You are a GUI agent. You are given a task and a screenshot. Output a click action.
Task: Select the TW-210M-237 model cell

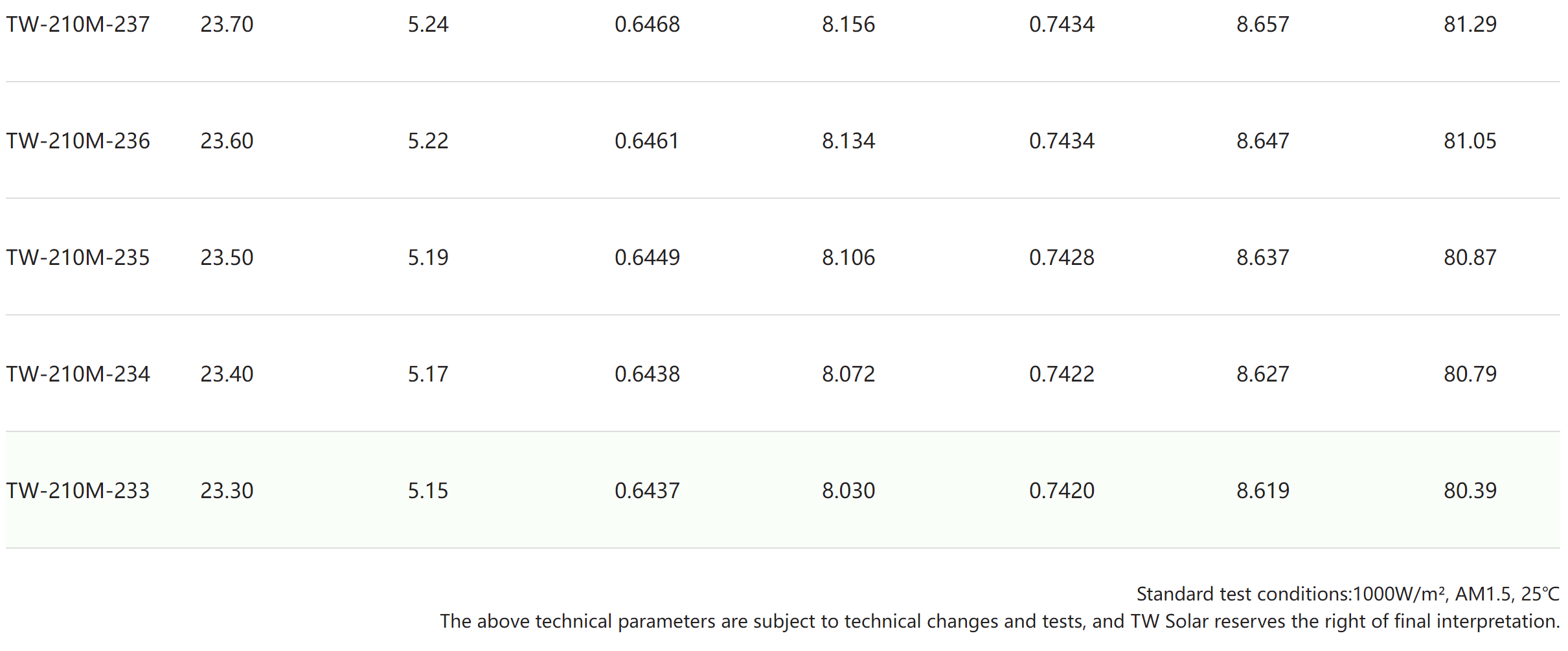coord(78,25)
